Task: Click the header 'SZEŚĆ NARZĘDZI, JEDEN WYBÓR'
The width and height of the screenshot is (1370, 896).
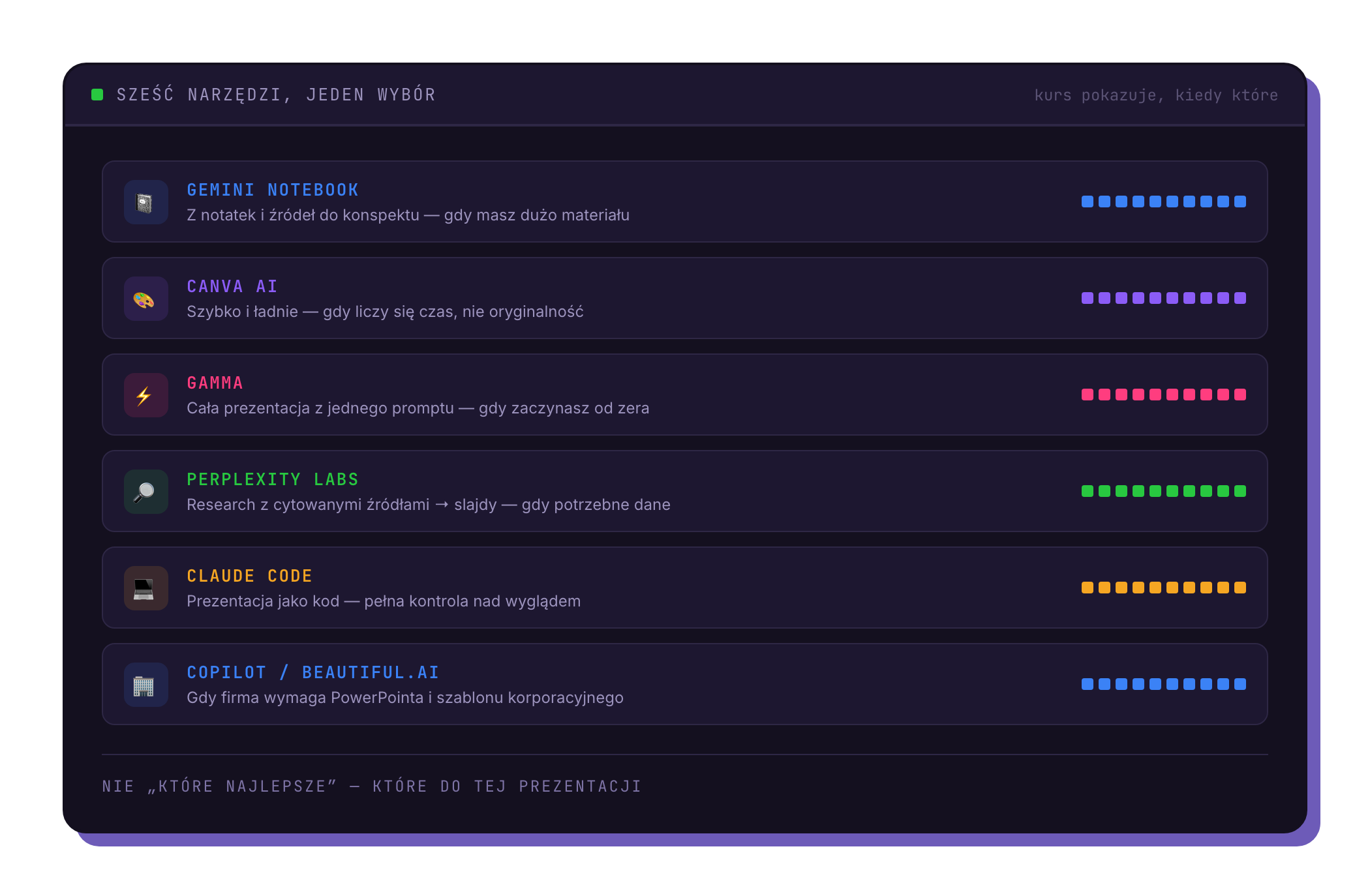Action: [276, 95]
